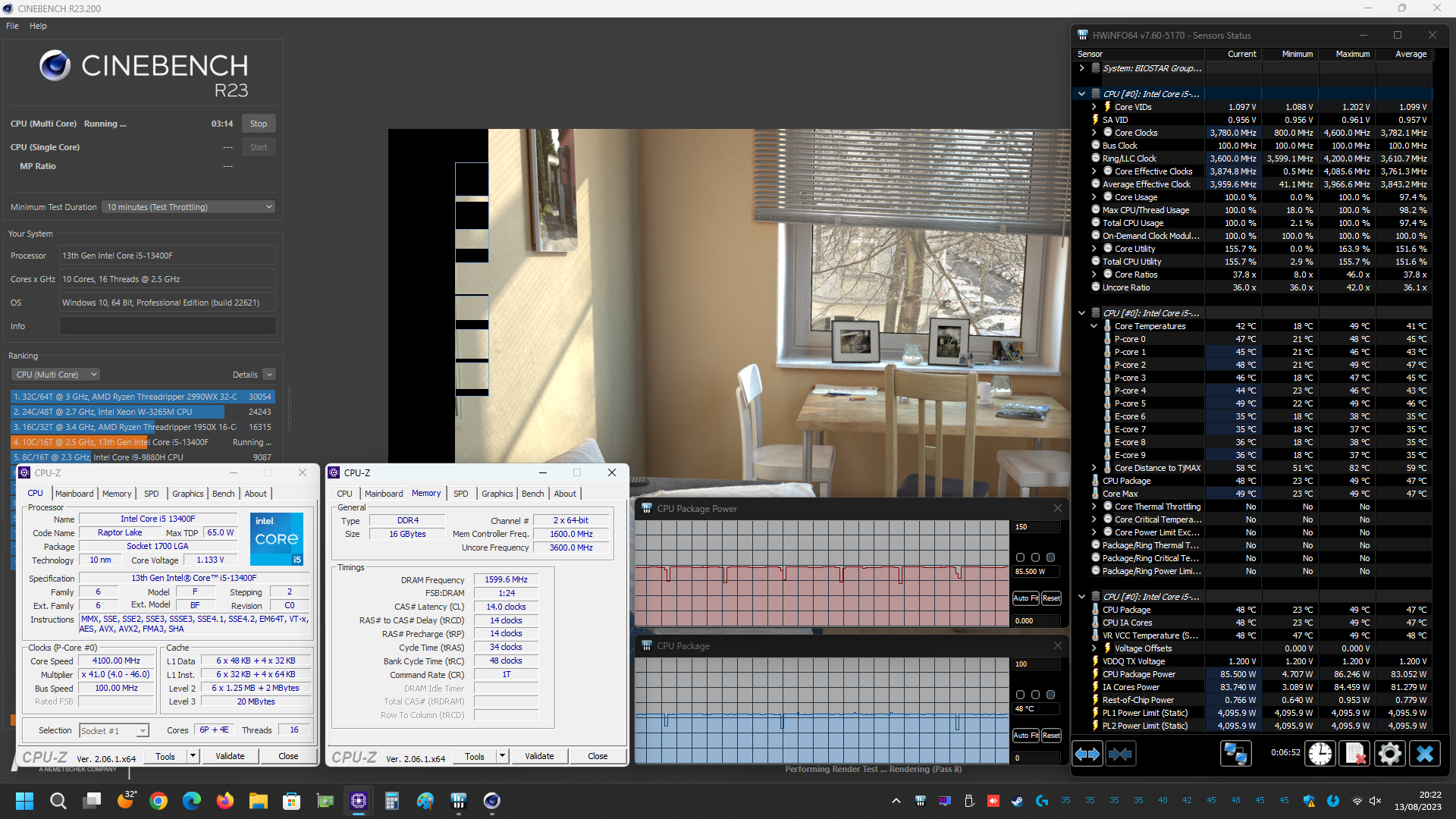The image size is (1456, 819).
Task: Open the Socket #1 selection dropdown
Action: tap(115, 731)
